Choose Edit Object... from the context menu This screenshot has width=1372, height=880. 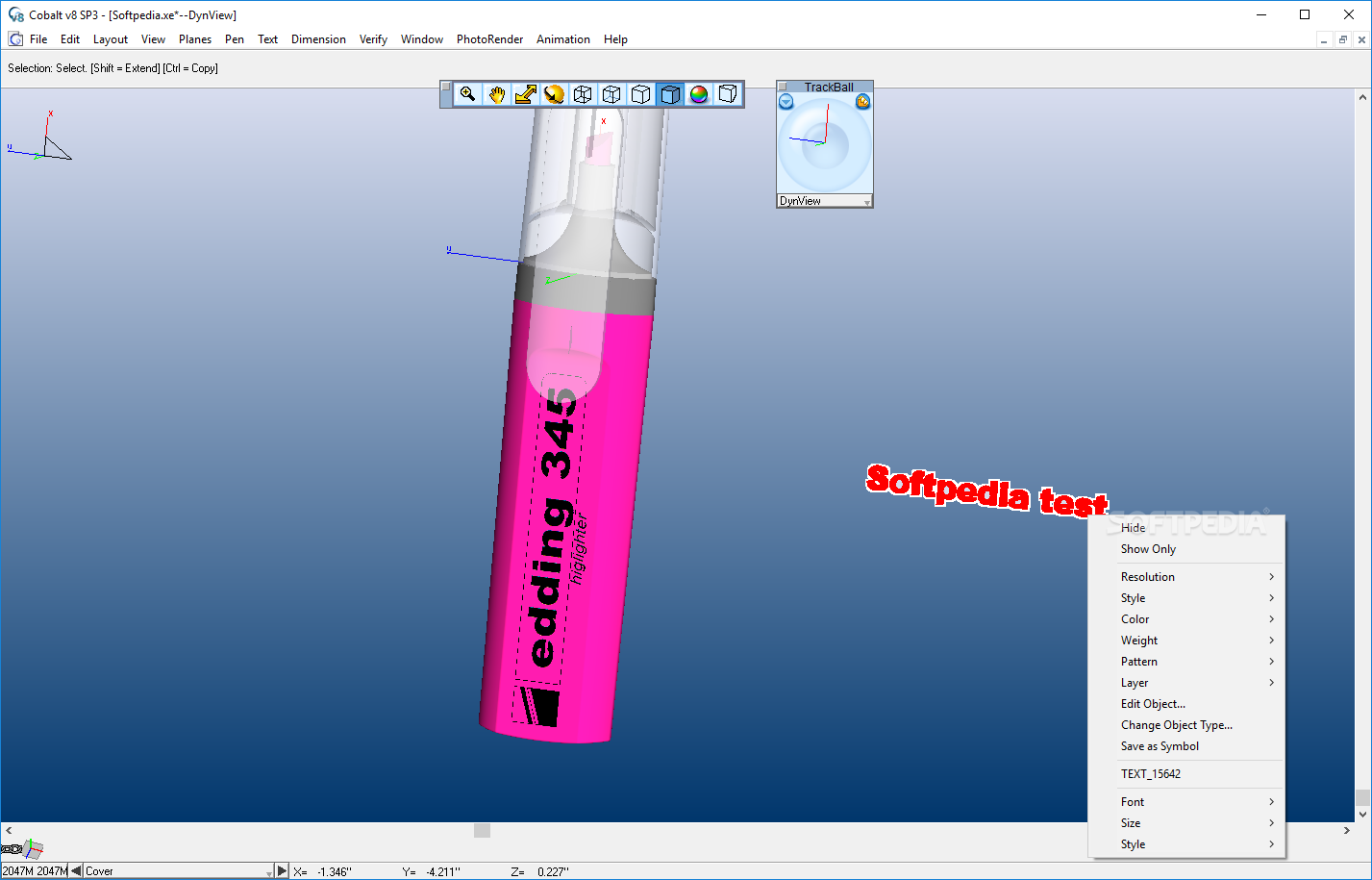1186,704
